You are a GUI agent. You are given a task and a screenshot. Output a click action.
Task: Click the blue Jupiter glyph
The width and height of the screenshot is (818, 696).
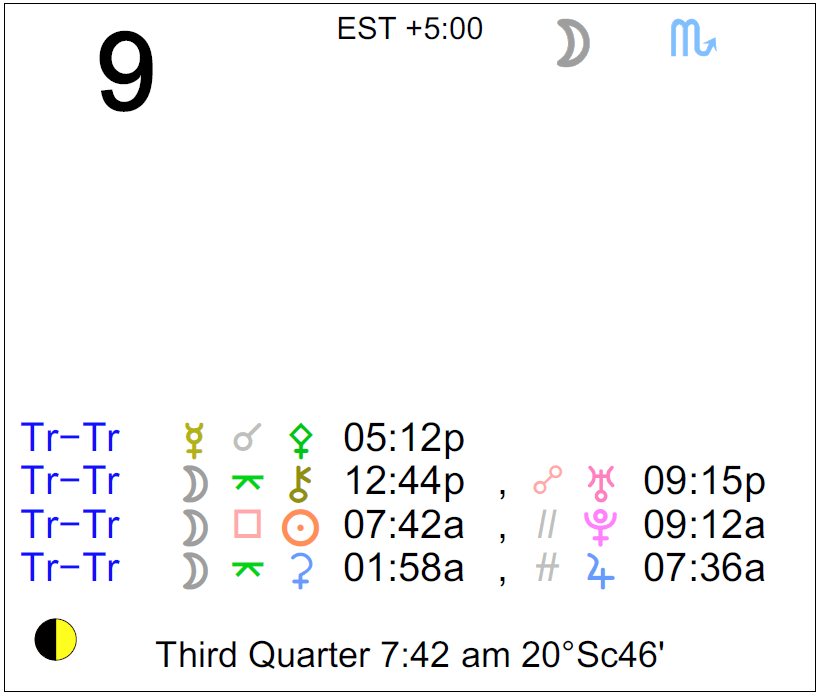point(600,570)
